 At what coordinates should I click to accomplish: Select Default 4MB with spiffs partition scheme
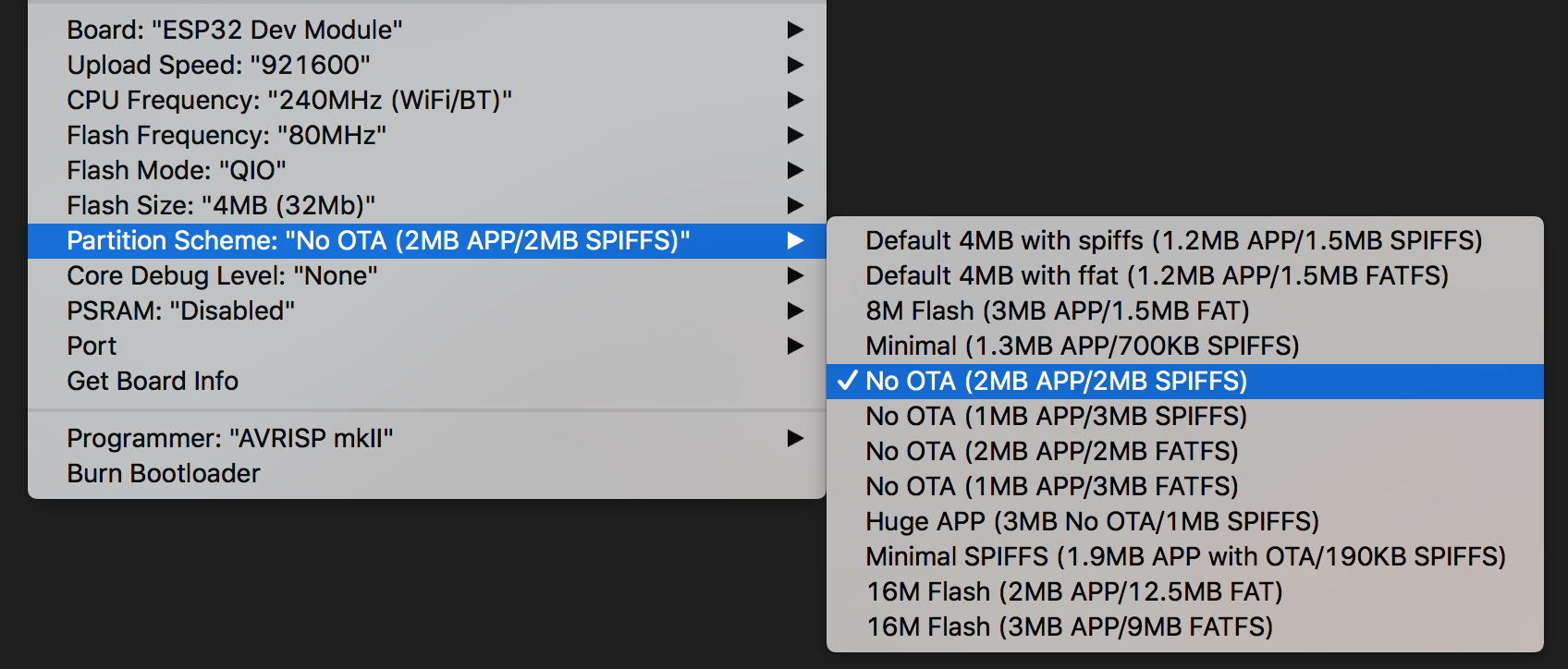click(x=1173, y=240)
